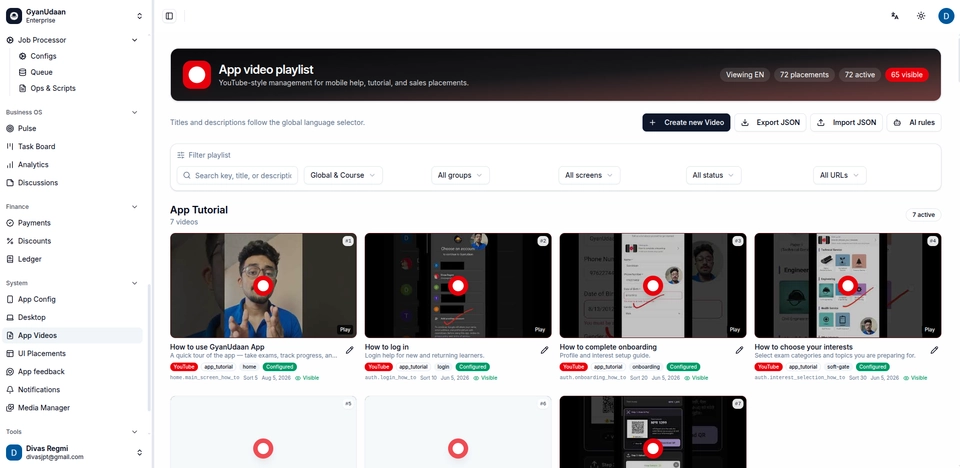Open video thumbnail number 7
960x468 pixels.
653,432
